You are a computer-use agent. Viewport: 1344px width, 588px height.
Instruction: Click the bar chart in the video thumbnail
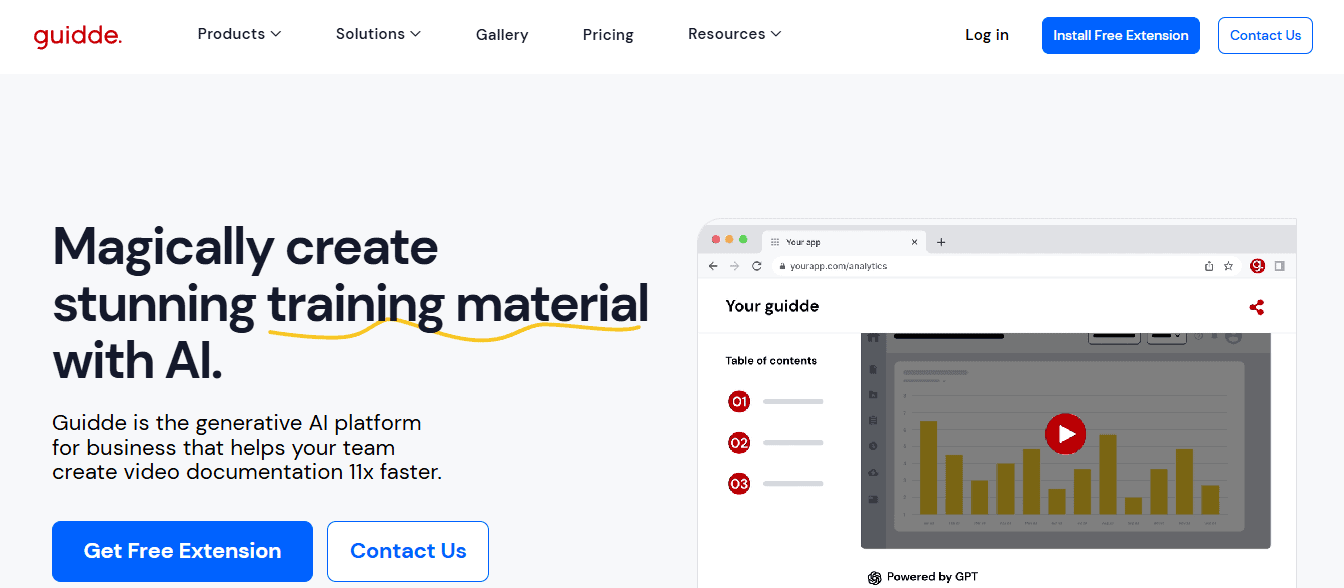click(x=1069, y=447)
